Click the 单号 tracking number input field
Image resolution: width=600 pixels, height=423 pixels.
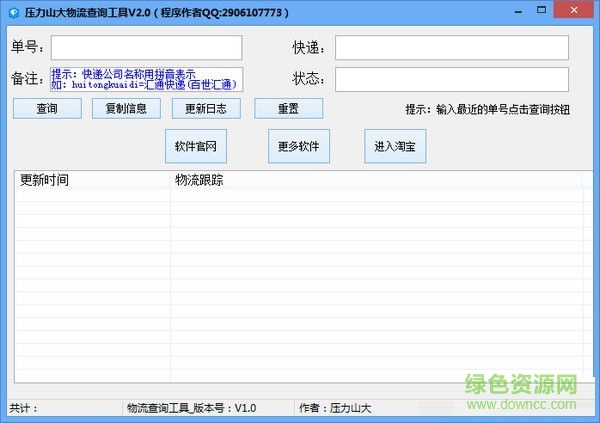[x=147, y=47]
